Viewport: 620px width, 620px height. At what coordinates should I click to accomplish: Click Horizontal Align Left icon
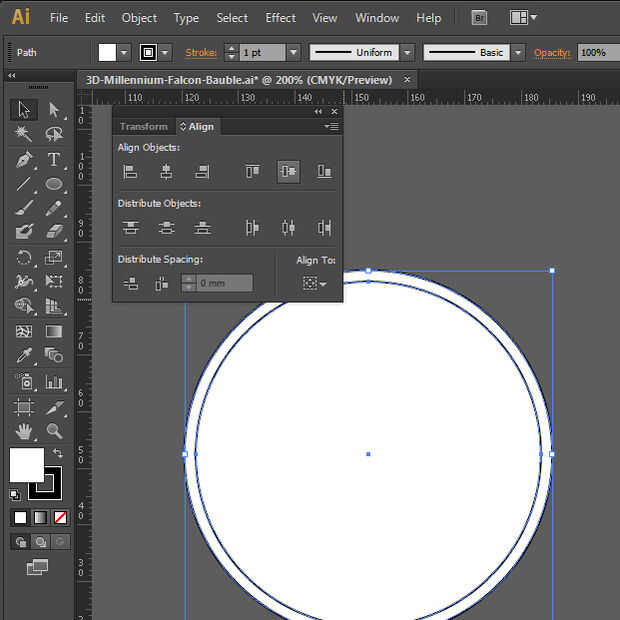click(130, 172)
